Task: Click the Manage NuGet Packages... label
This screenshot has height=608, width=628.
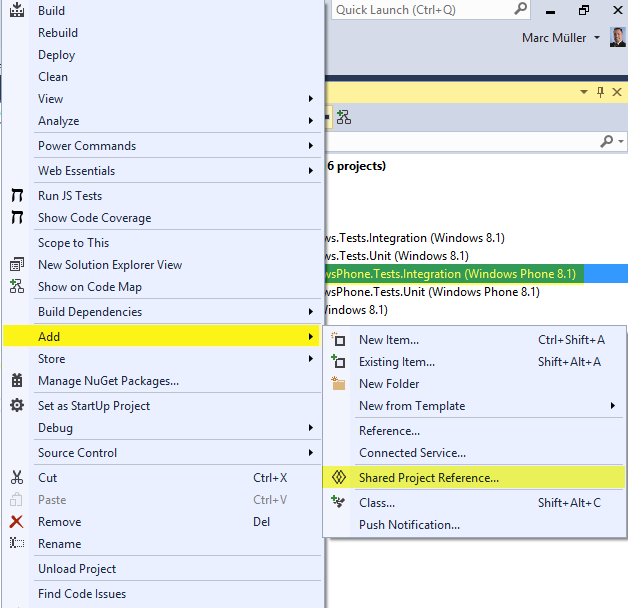Action: coord(108,381)
